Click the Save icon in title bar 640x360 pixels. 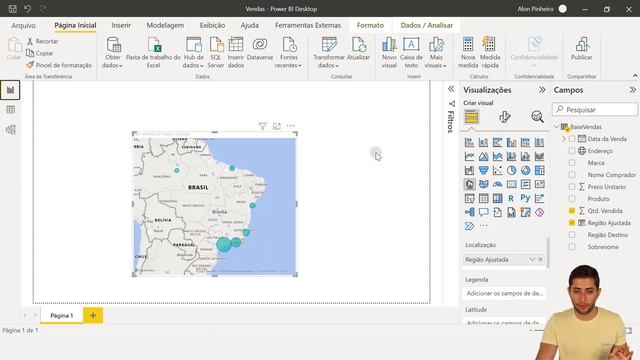(x=13, y=9)
